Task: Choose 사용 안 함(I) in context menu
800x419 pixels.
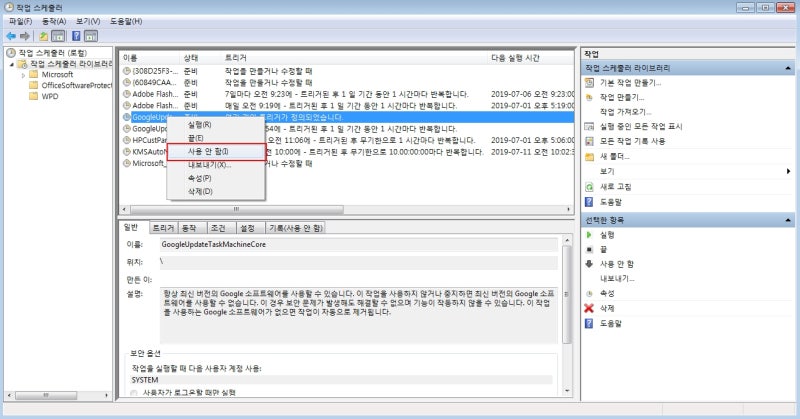Action: click(x=216, y=152)
